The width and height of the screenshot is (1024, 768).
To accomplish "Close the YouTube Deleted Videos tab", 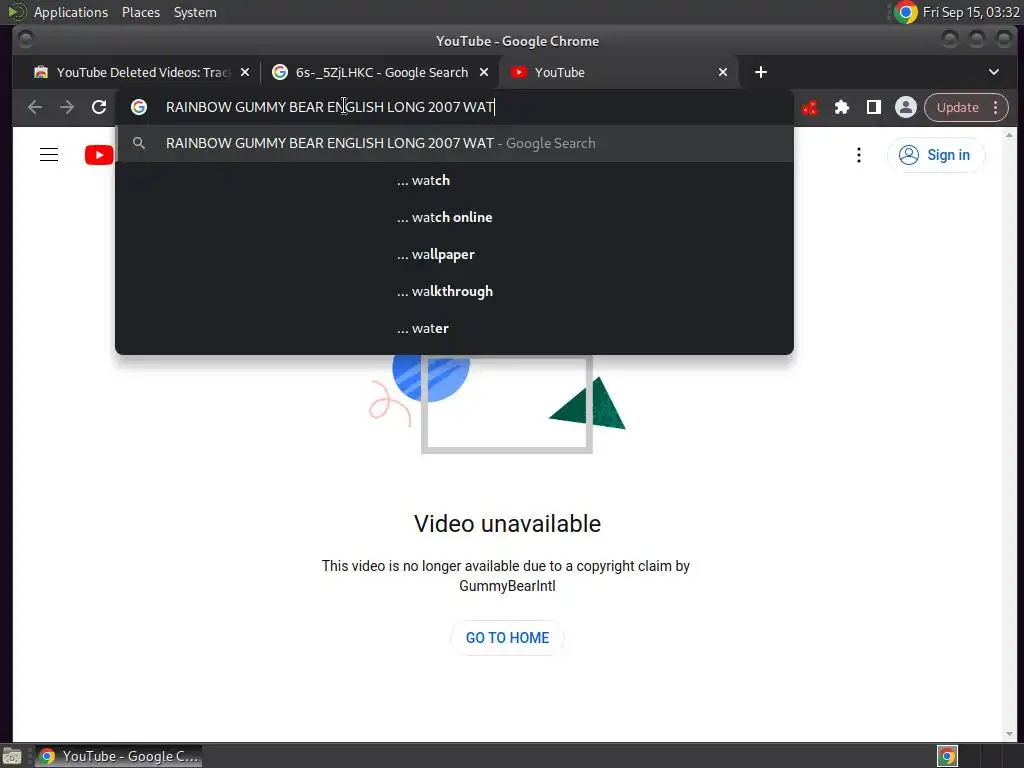I will (245, 72).
